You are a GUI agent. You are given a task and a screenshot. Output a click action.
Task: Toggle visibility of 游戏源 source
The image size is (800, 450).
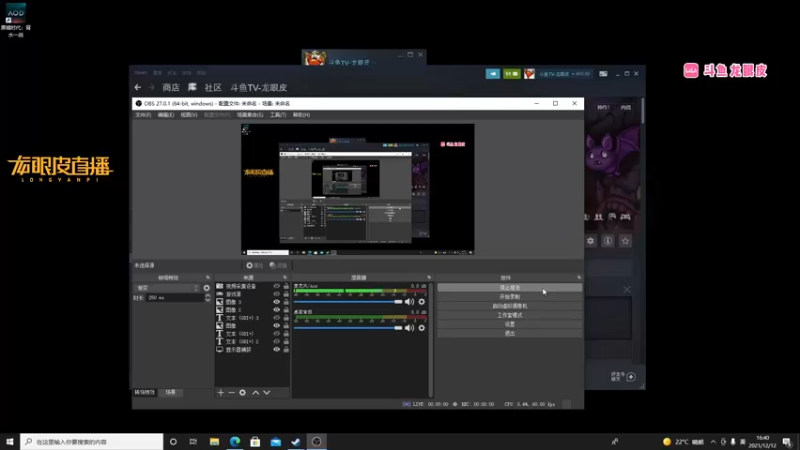click(x=277, y=294)
